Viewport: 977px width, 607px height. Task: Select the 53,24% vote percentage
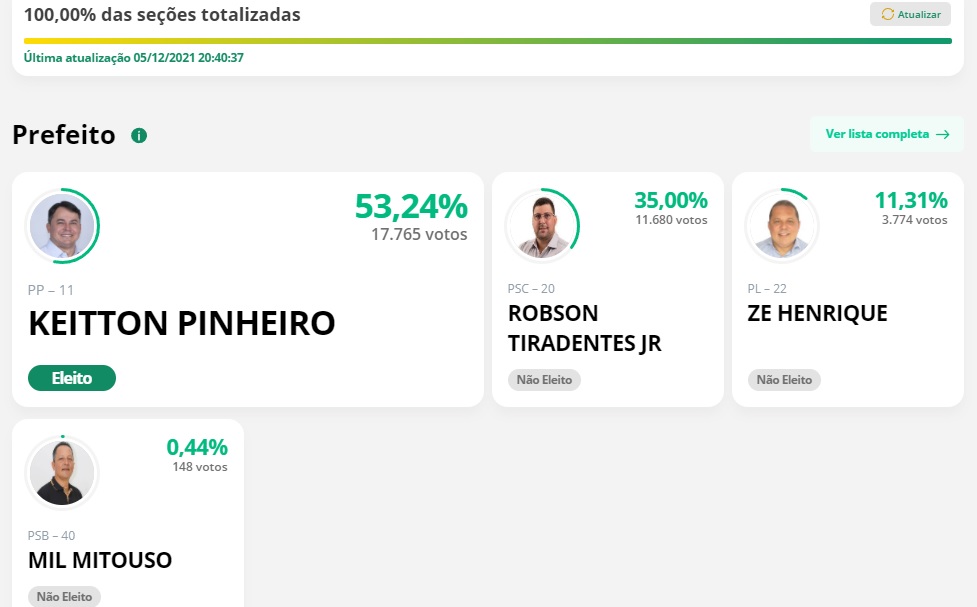point(410,208)
